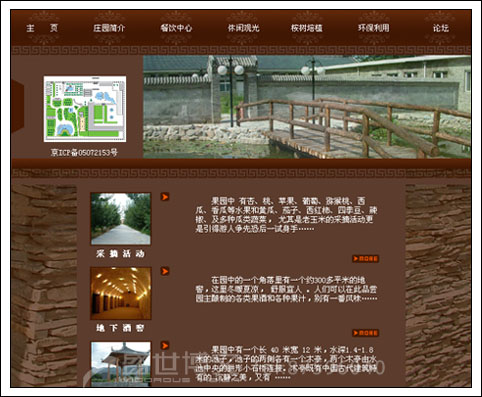Click the estate map thumbnail
Viewport: 482px width, 397px height.
point(85,109)
